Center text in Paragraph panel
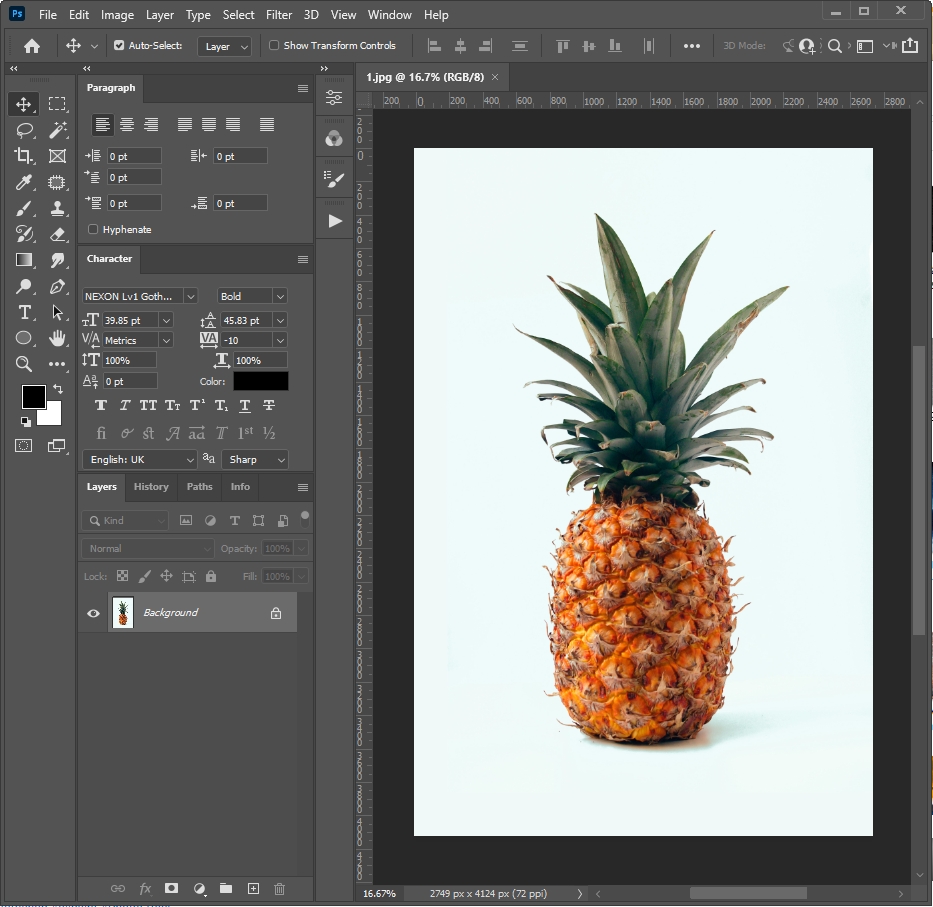The width and height of the screenshot is (933, 907). pyautogui.click(x=127, y=124)
